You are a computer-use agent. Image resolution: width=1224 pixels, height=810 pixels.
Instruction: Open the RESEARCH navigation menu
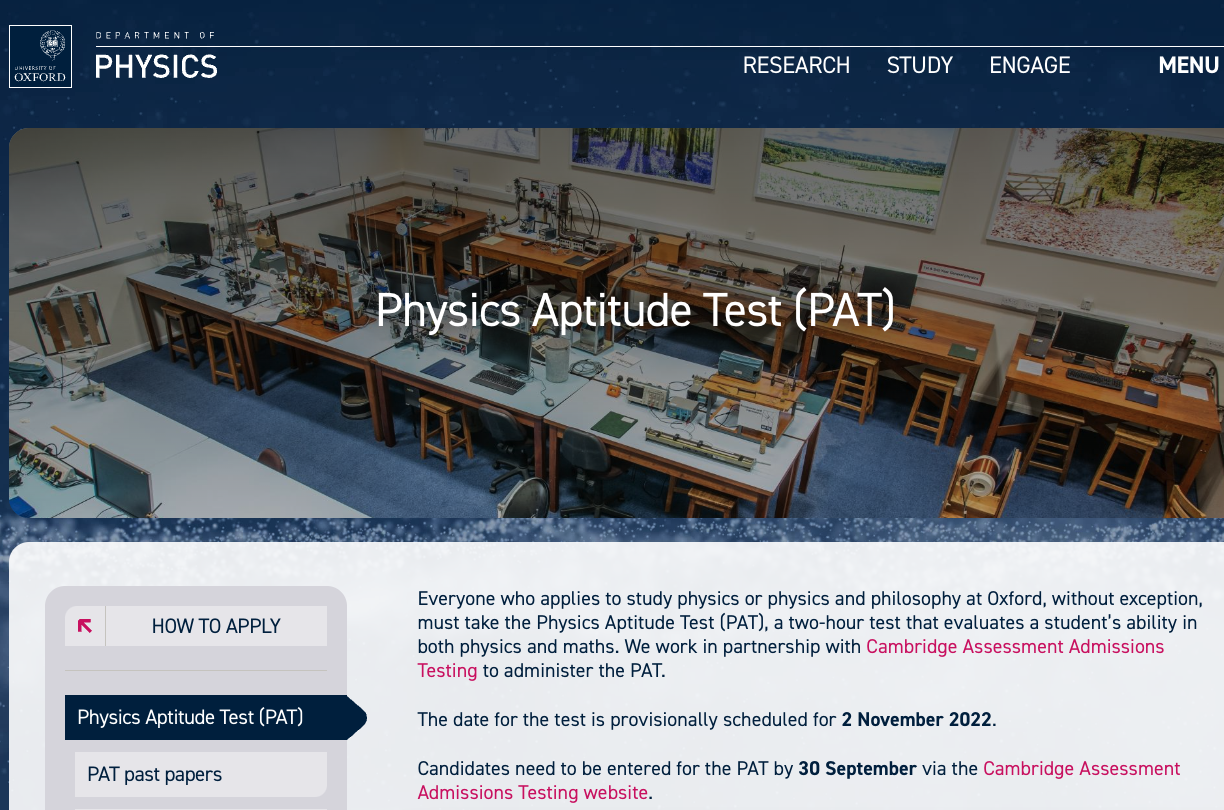coord(796,65)
